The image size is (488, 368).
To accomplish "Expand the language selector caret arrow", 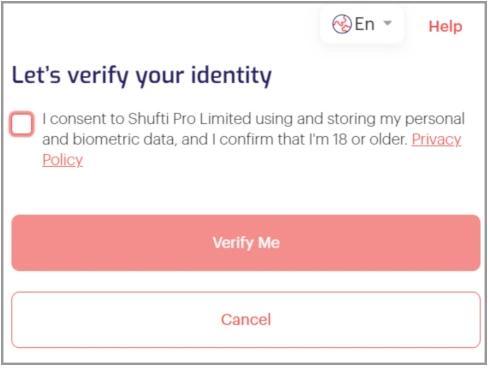I will [x=387, y=23].
